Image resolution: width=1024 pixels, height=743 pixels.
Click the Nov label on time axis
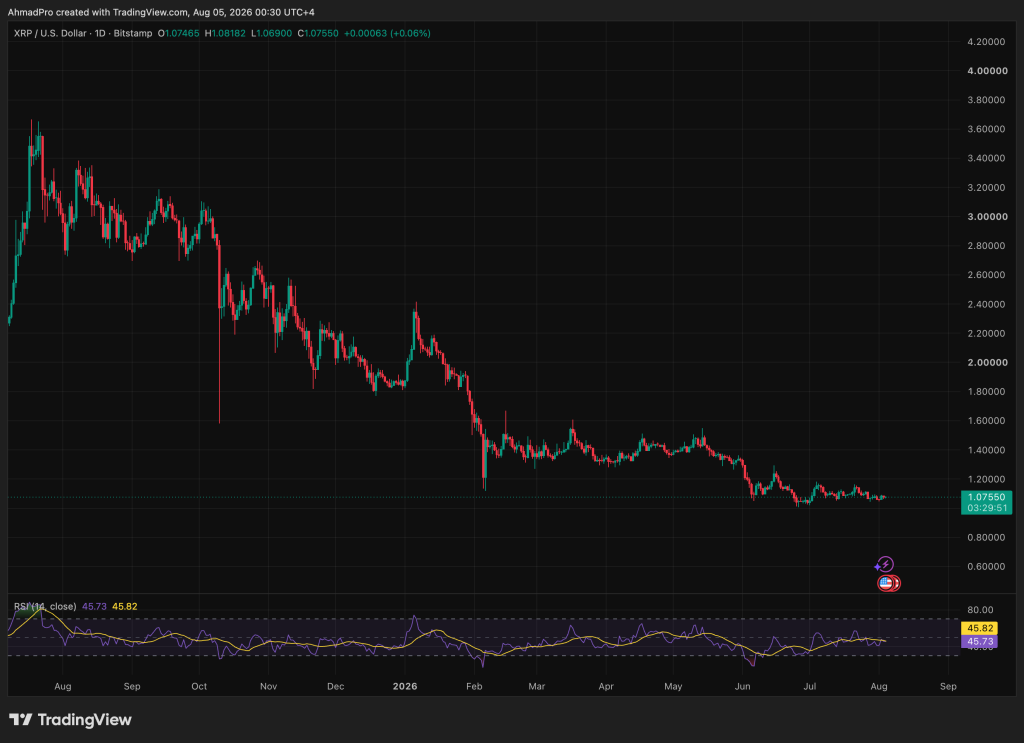(x=268, y=686)
